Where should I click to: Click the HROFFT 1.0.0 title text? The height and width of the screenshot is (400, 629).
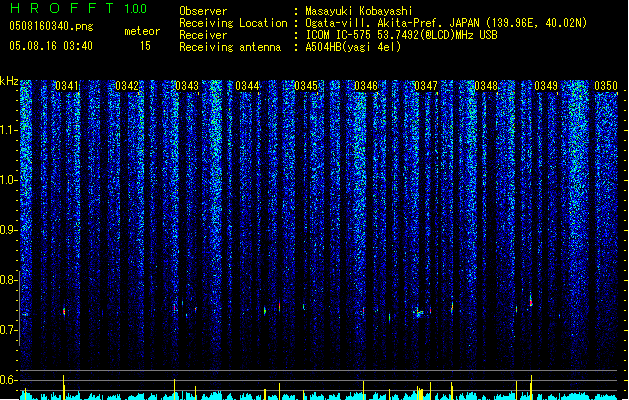tap(79, 8)
